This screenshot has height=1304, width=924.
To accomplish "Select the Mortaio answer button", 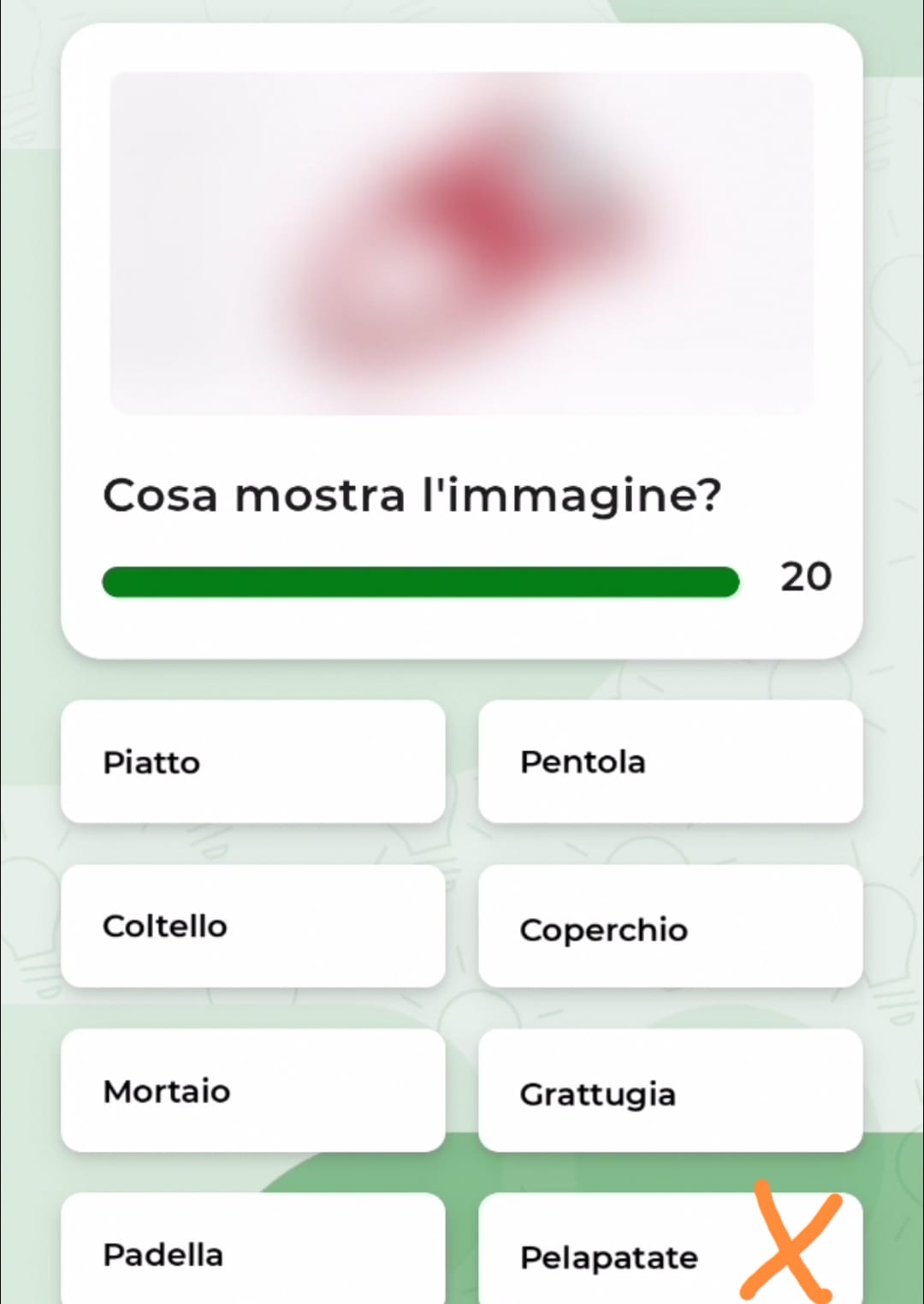I will (253, 1090).
